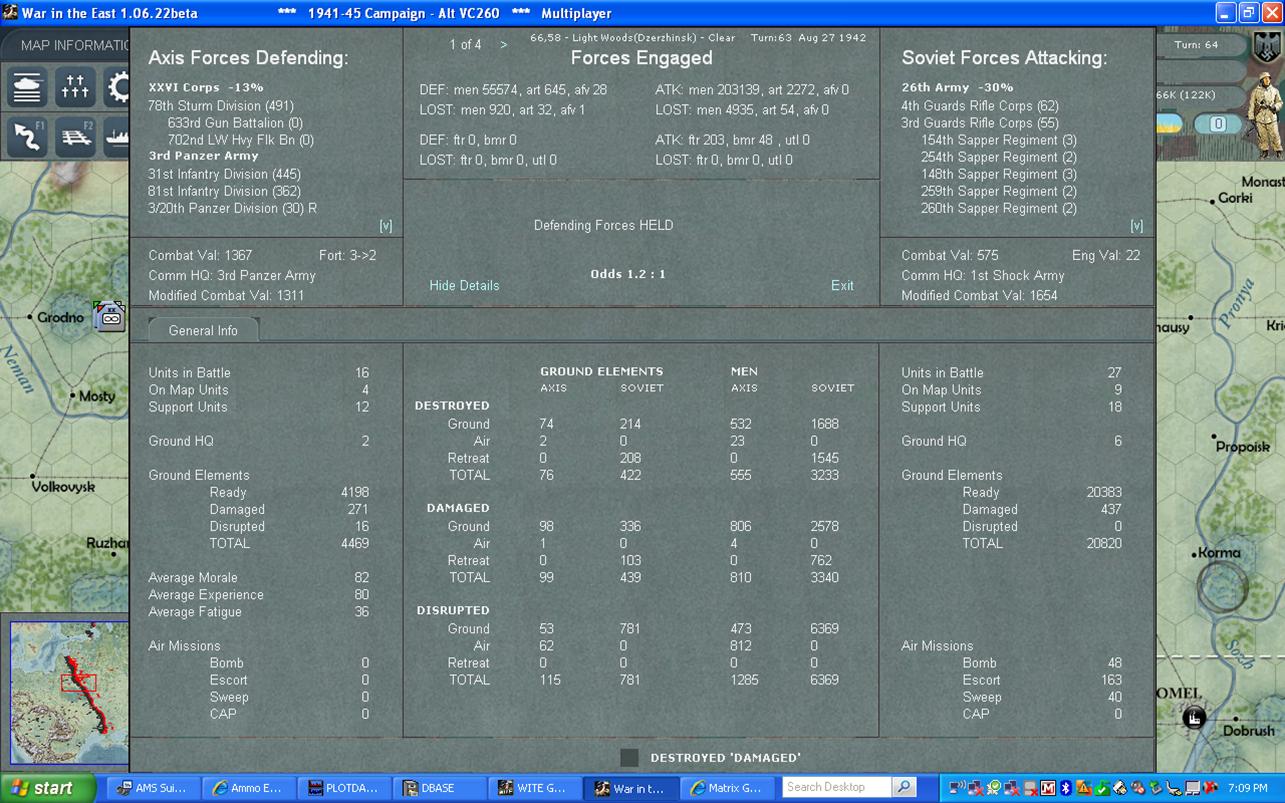The height and width of the screenshot is (803, 1285).
Task: Select the F1 move mode arrow icon
Action: pyautogui.click(x=28, y=137)
